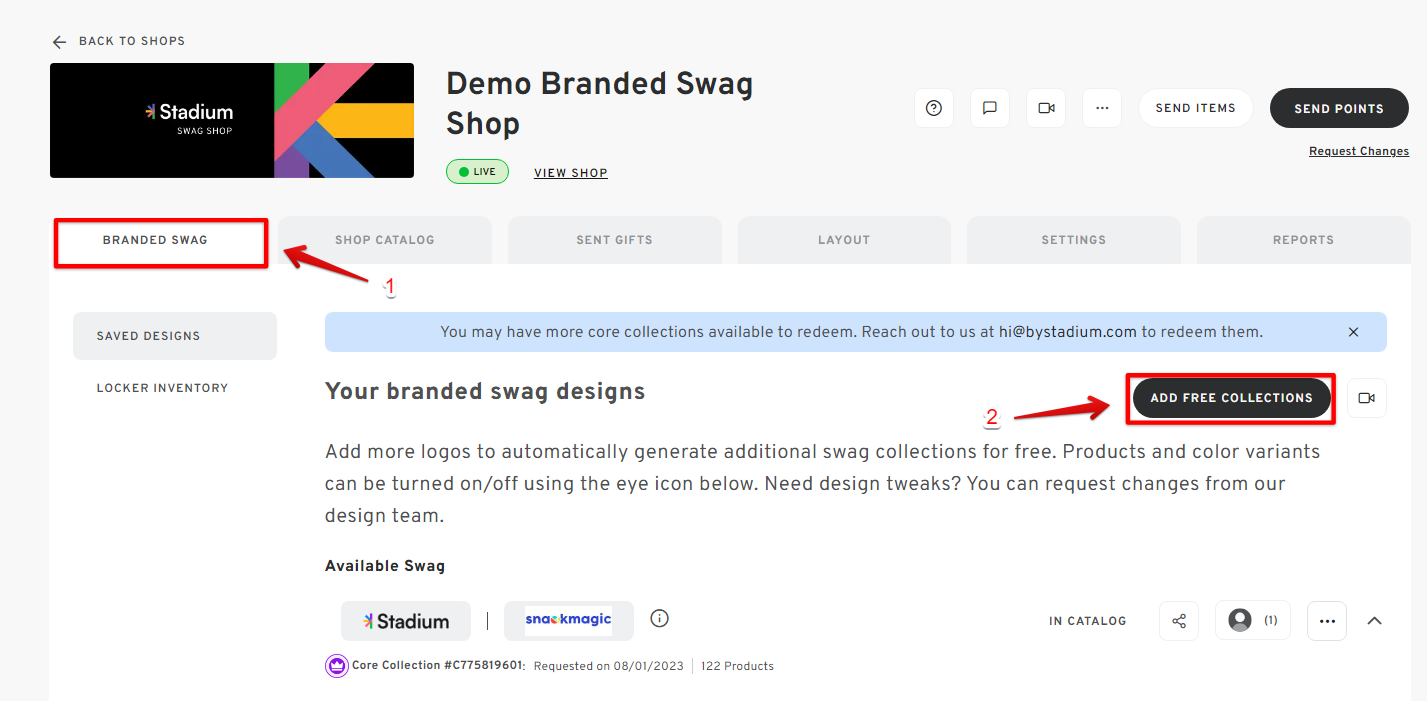
Task: Open the user avatar (1) button
Action: click(1253, 621)
